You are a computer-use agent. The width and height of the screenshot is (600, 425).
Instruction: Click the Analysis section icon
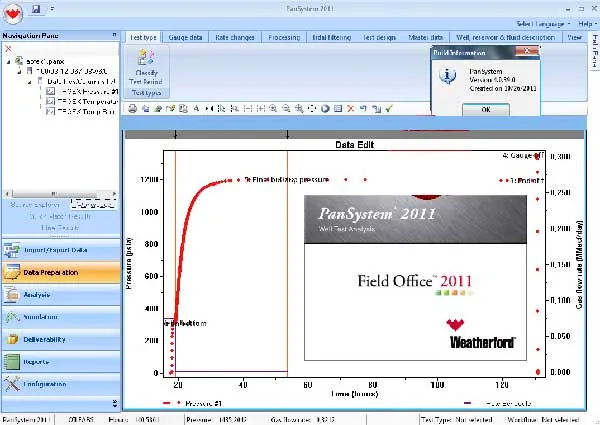click(12, 295)
